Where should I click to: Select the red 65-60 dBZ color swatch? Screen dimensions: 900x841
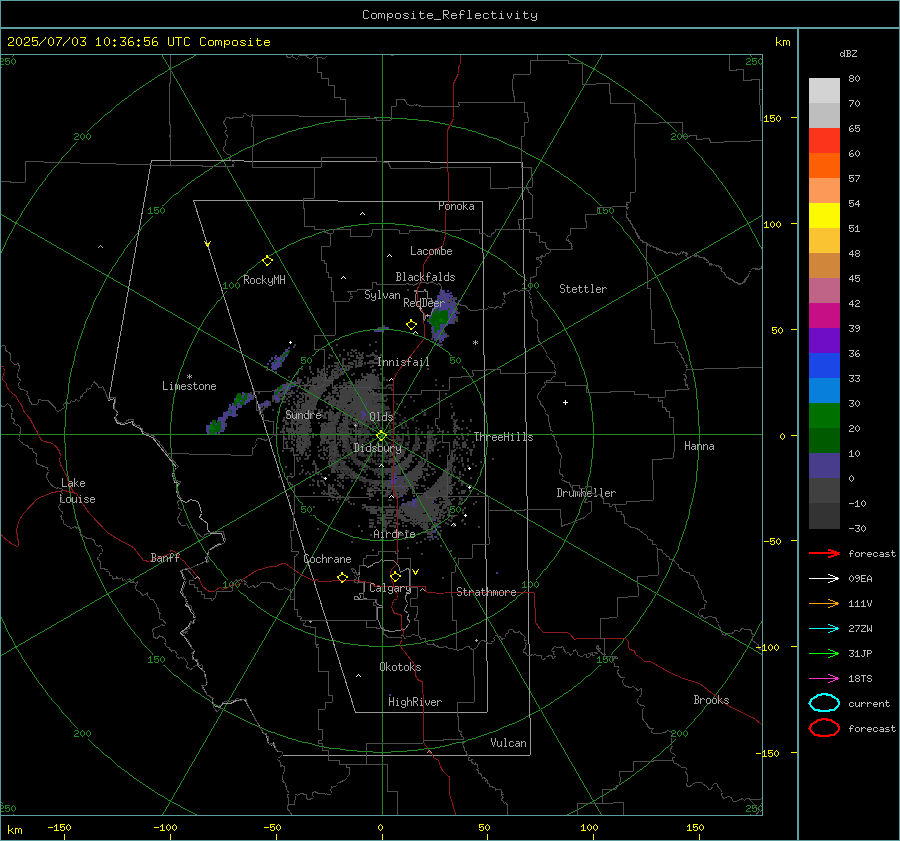(824, 141)
